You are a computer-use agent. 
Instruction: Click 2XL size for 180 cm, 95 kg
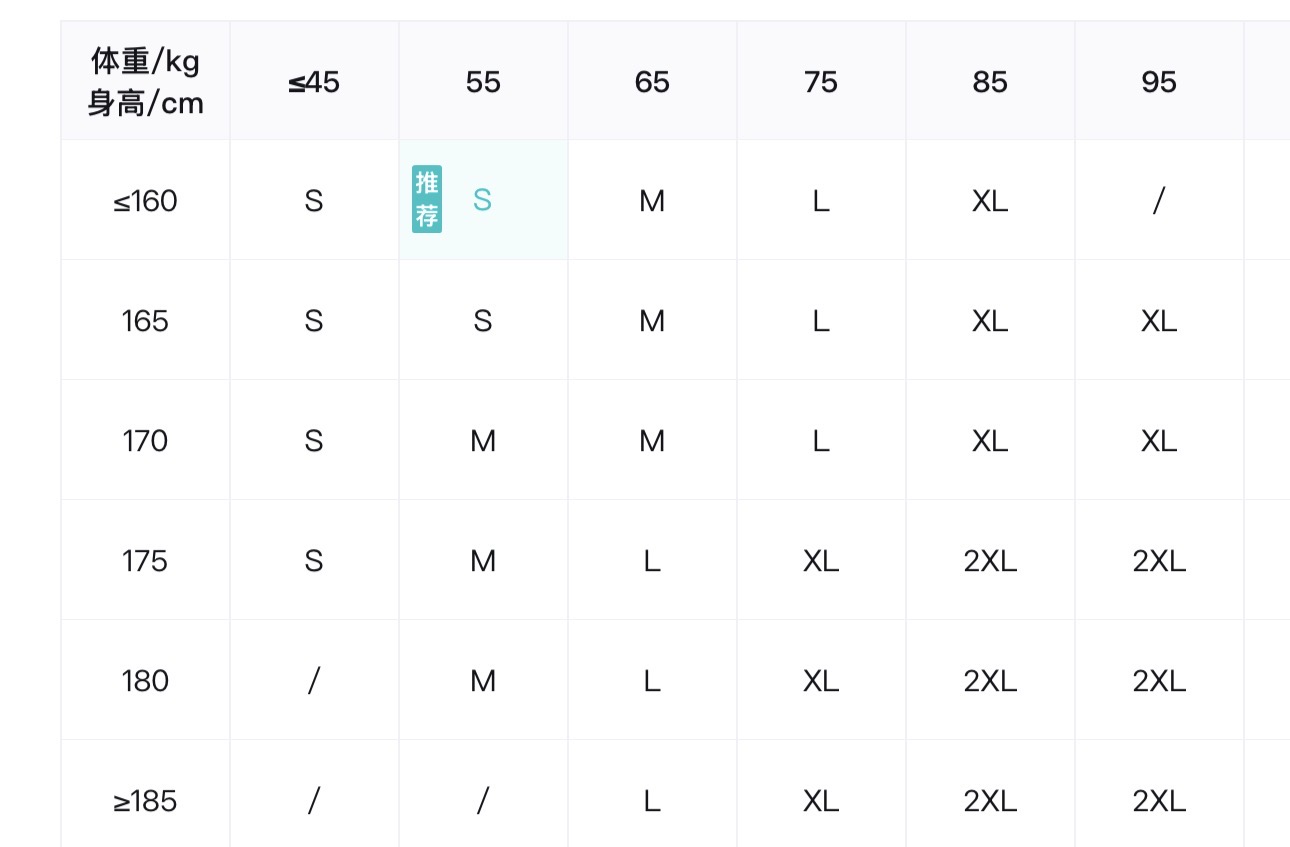click(x=1159, y=681)
